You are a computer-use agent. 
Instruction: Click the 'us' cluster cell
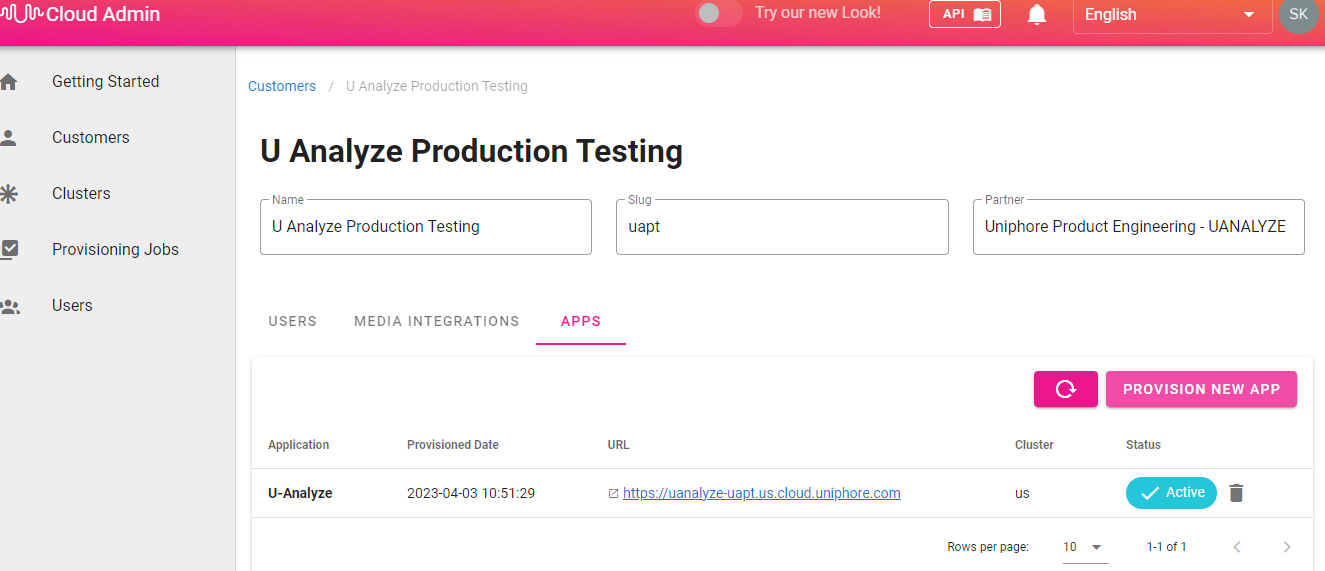pyautogui.click(x=1022, y=493)
